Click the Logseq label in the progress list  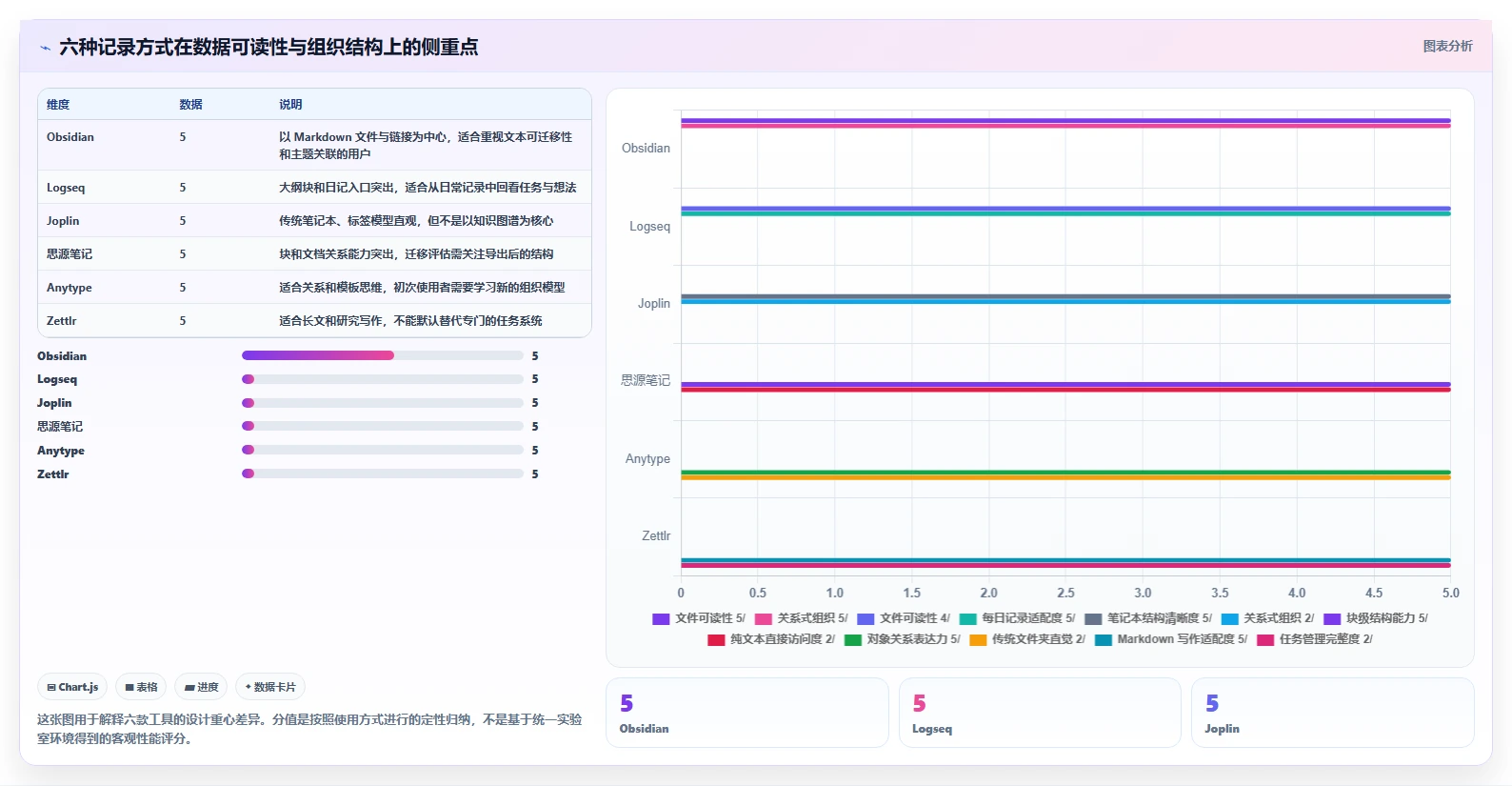[57, 379]
